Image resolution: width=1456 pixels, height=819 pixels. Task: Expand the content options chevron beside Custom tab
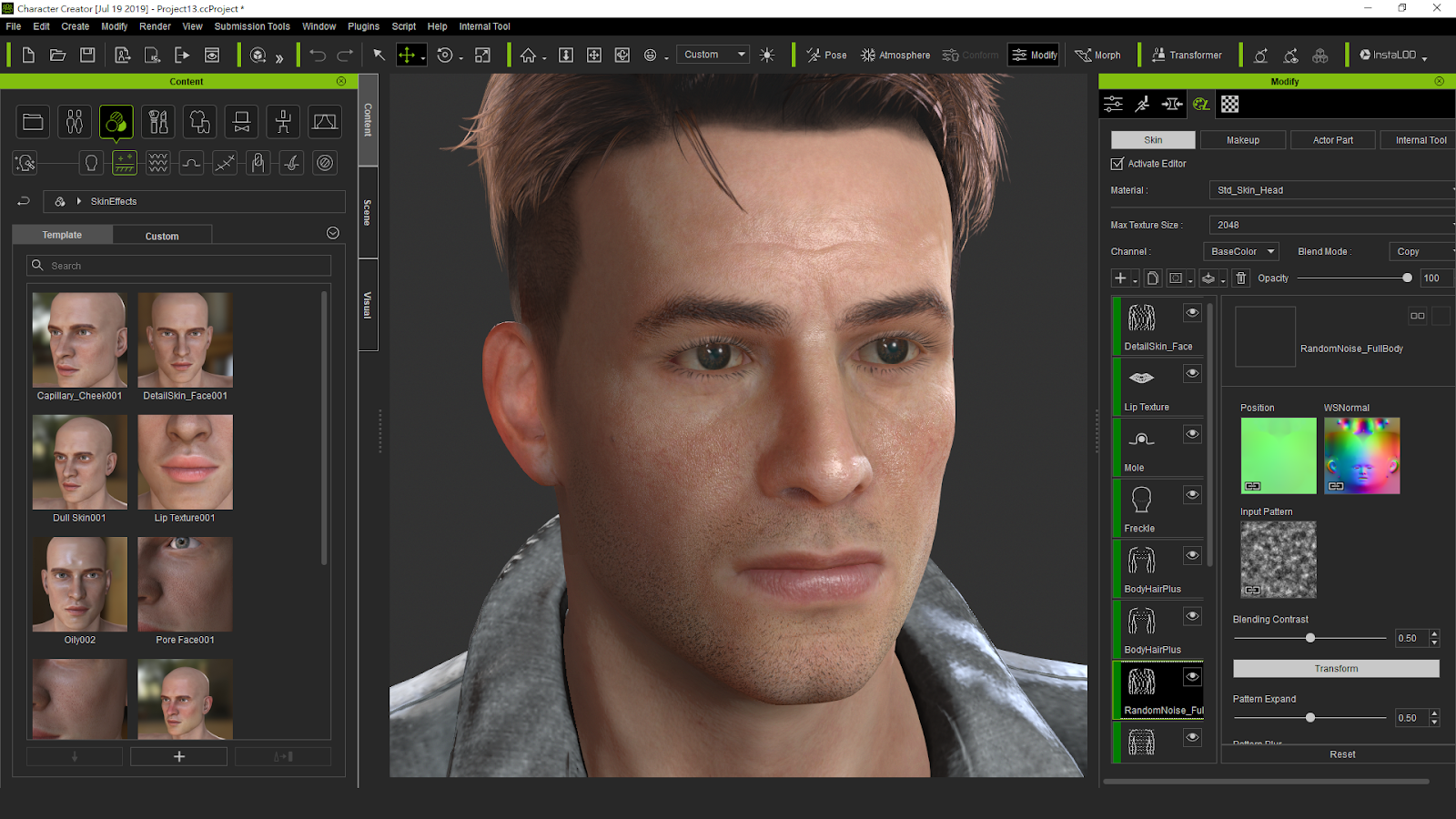pyautogui.click(x=333, y=234)
